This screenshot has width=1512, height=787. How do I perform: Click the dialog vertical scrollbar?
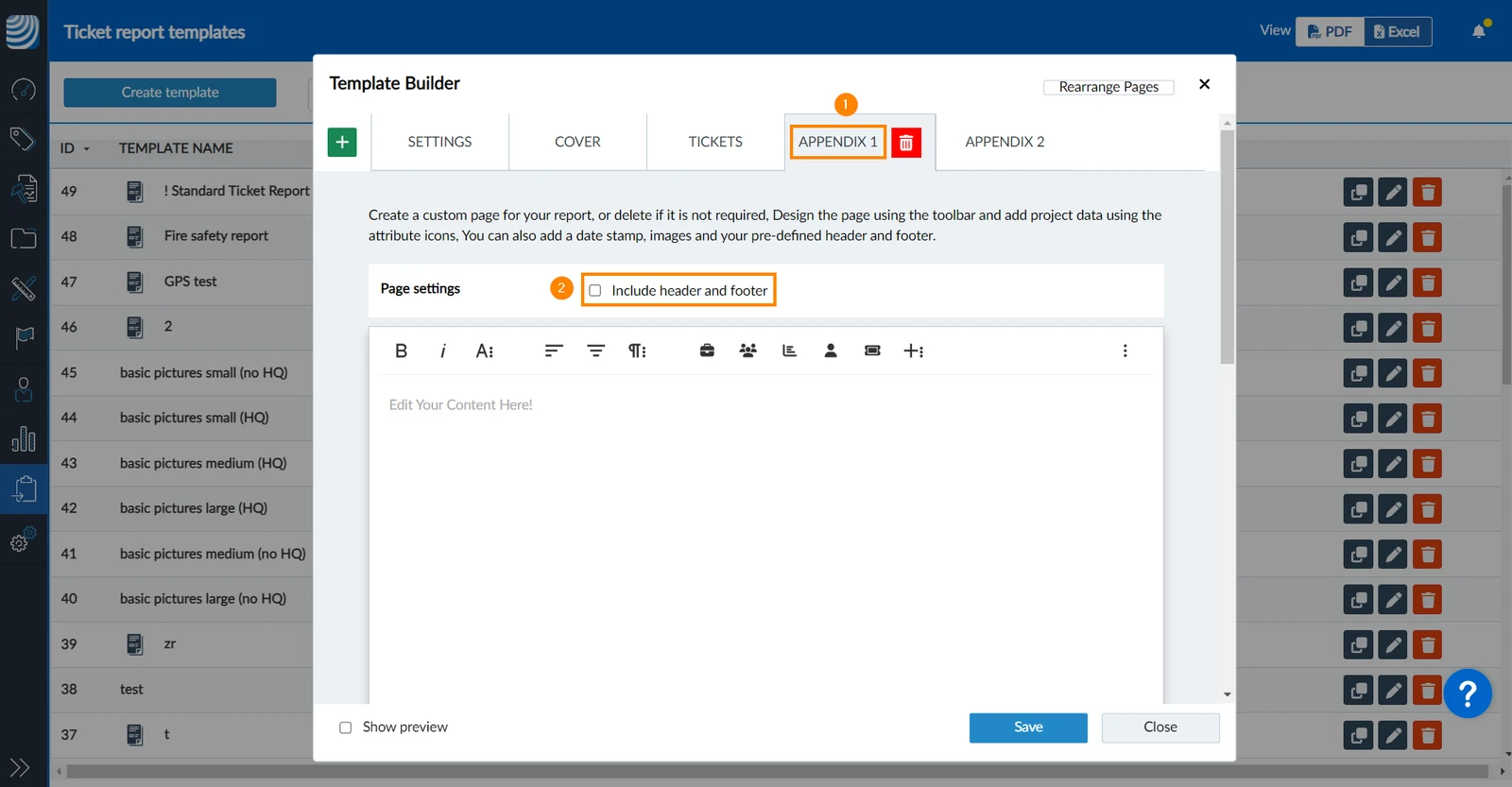click(x=1227, y=246)
